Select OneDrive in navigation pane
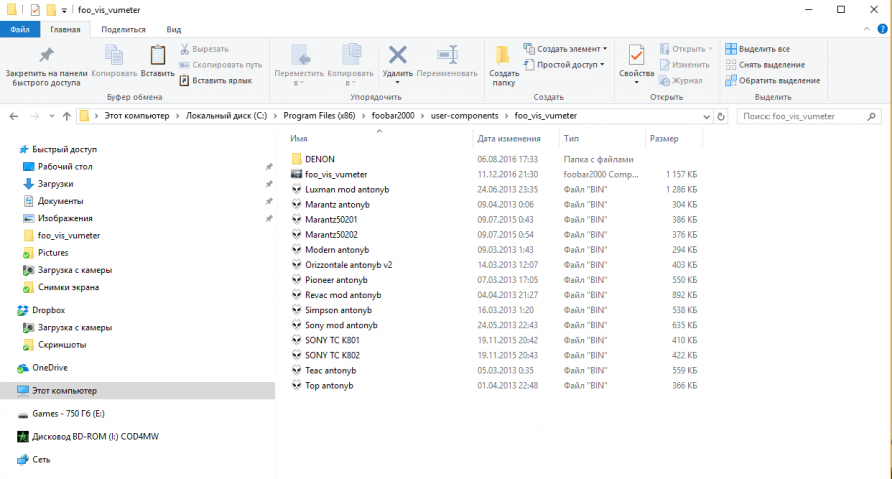This screenshot has height=479, width=892. coord(49,367)
